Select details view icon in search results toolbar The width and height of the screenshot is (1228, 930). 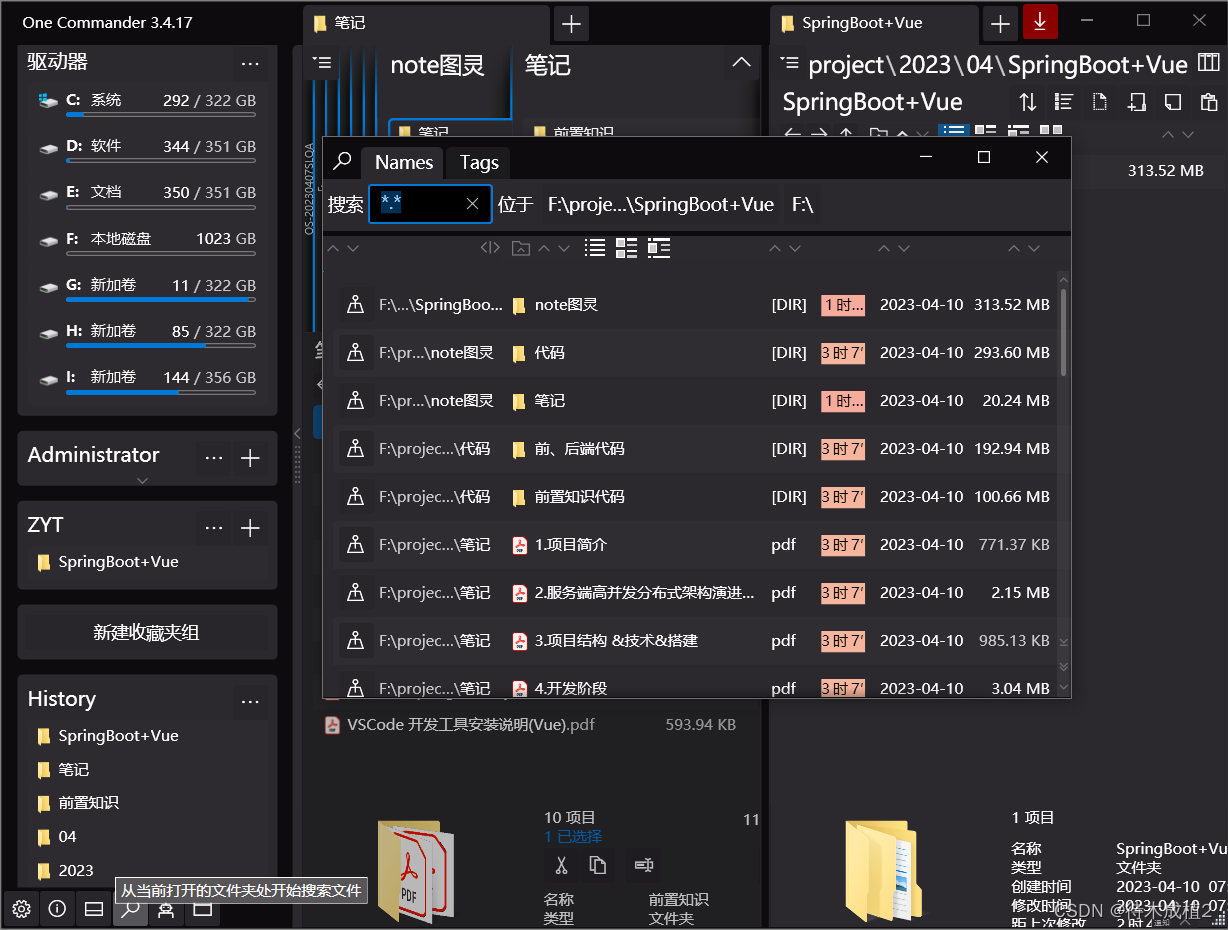659,248
